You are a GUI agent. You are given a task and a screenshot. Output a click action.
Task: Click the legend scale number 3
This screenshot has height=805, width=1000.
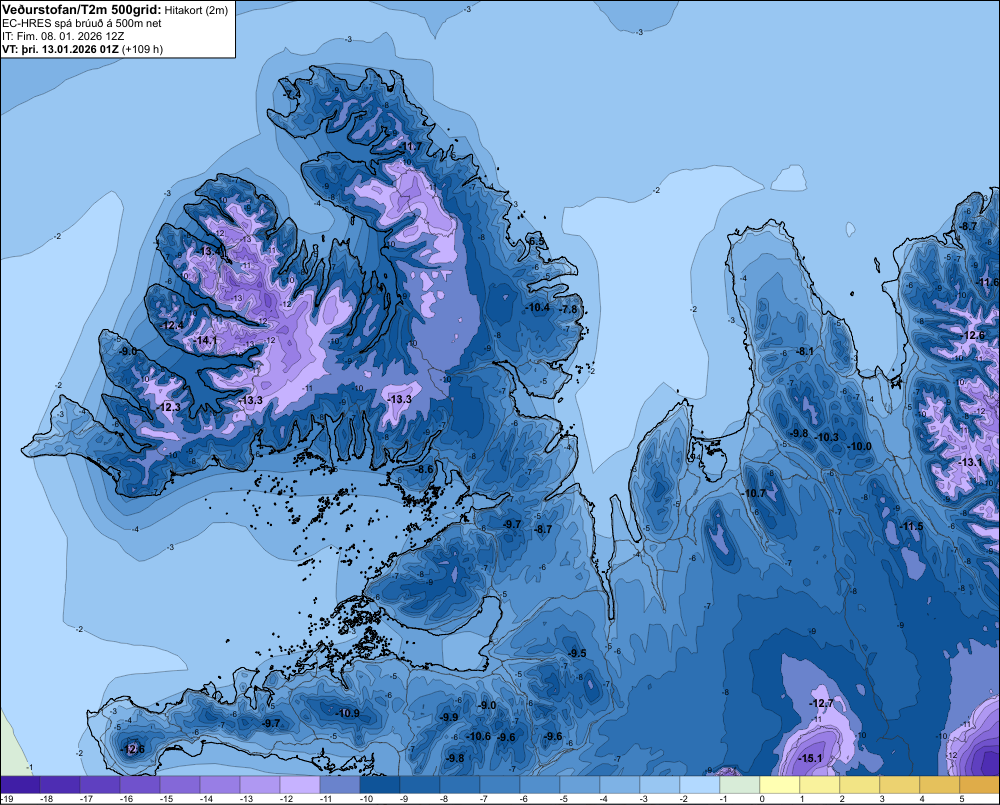point(882,799)
